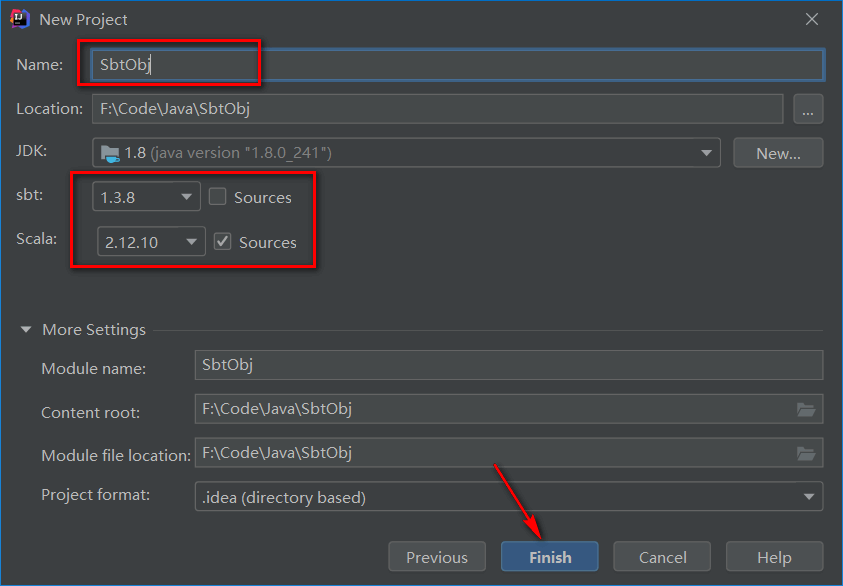Click the "..." browse button for Location
The image size is (843, 586).
pyautogui.click(x=808, y=109)
